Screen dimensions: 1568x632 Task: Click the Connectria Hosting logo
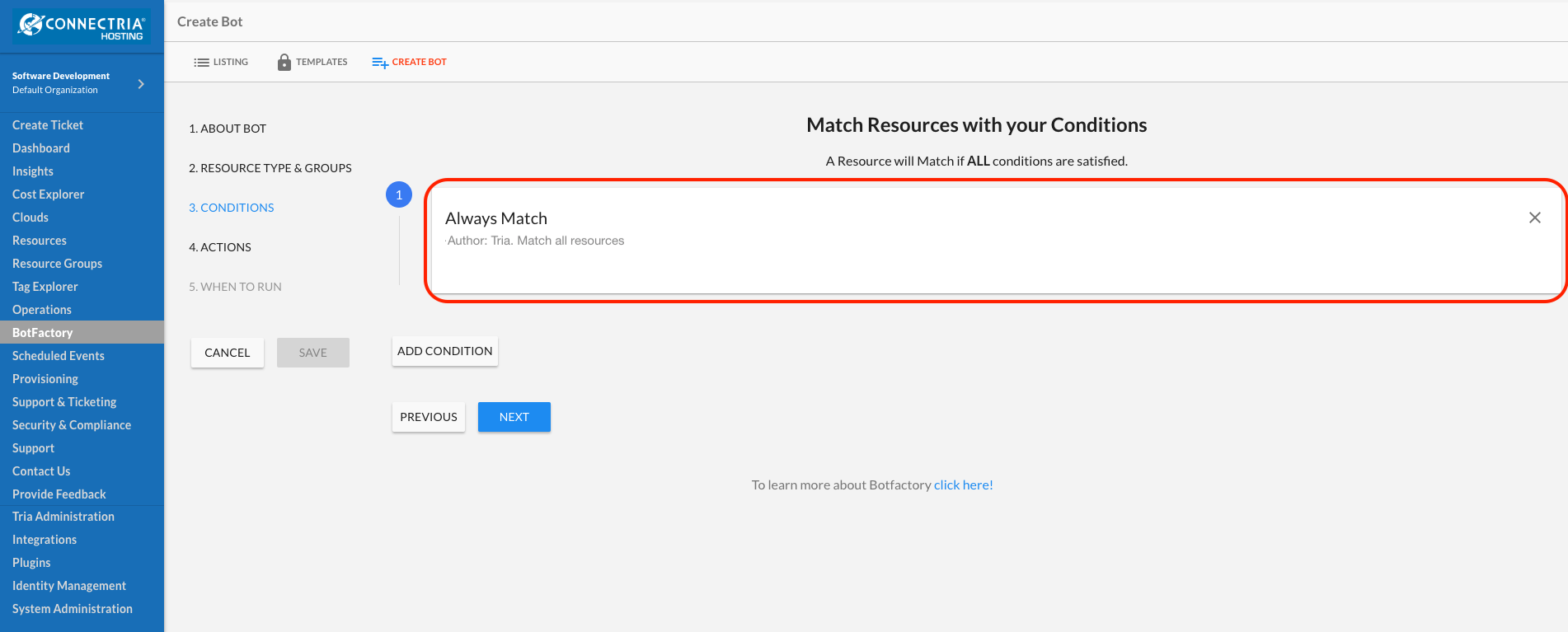(x=82, y=26)
